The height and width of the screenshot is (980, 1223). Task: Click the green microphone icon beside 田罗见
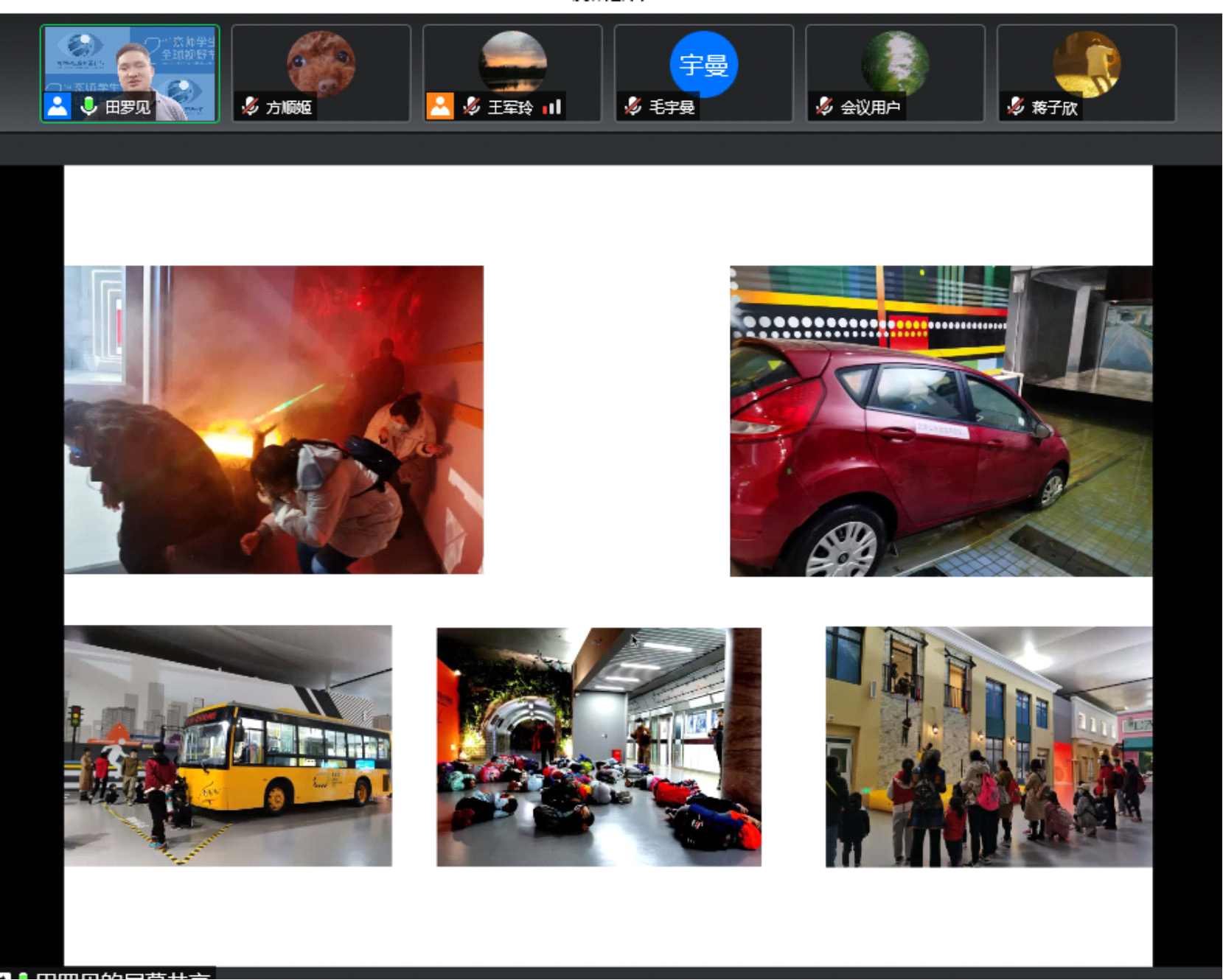88,107
